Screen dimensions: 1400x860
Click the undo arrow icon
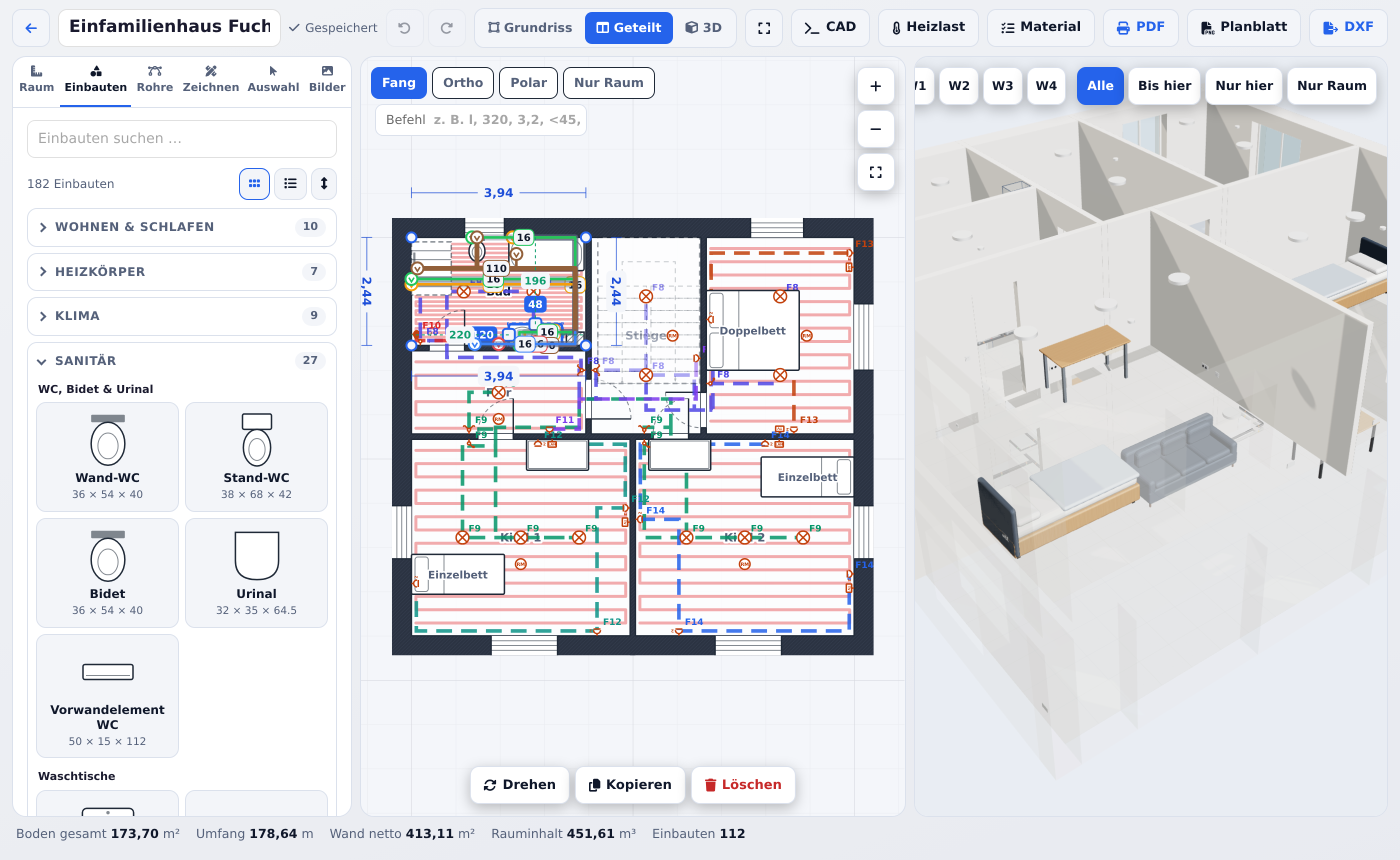coord(404,27)
